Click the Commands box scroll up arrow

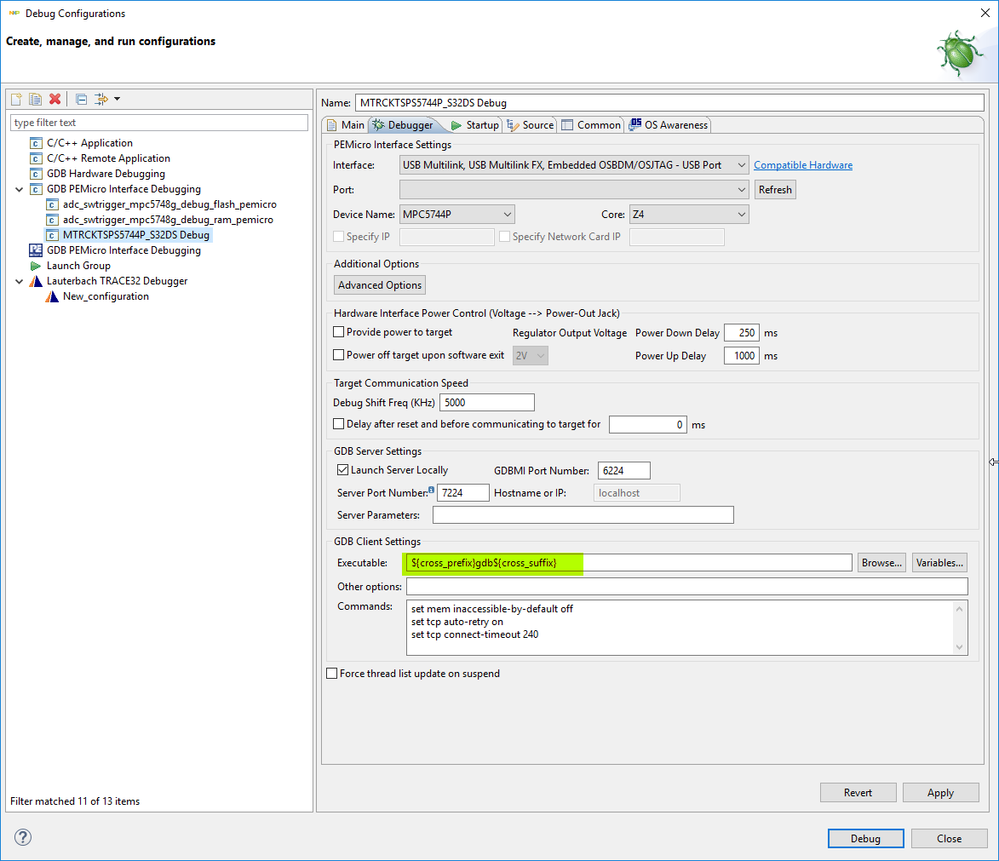tap(959, 609)
